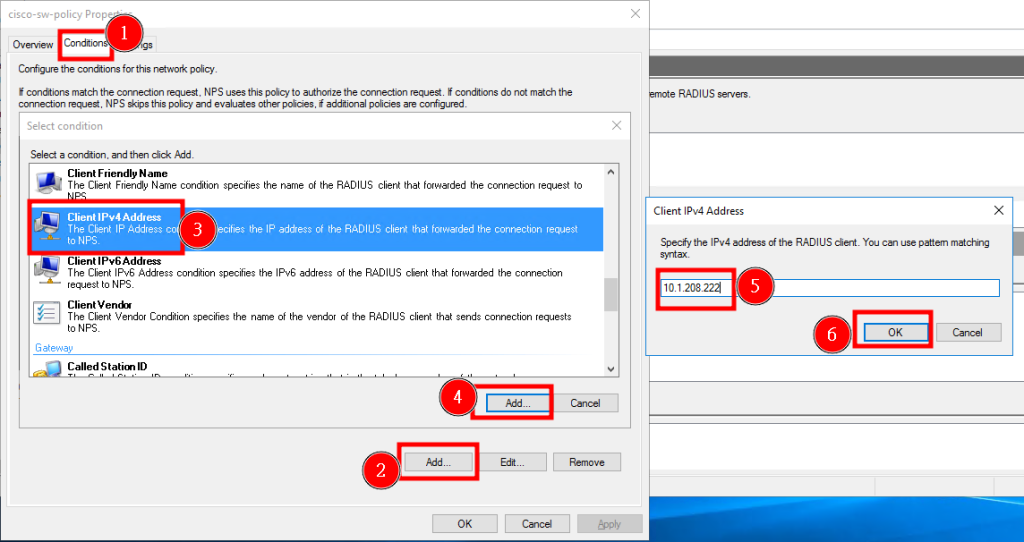The width and height of the screenshot is (1024, 542).
Task: Close the Select condition dialog
Action: (616, 125)
